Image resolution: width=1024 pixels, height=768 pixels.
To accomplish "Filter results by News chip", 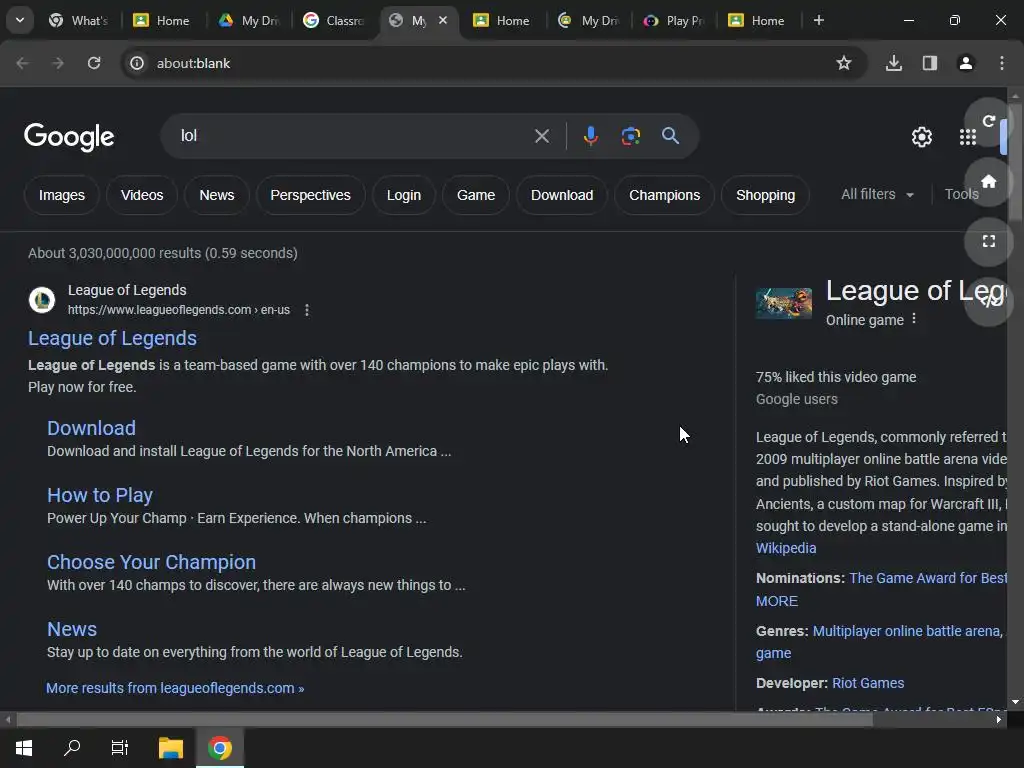I will click(216, 195).
